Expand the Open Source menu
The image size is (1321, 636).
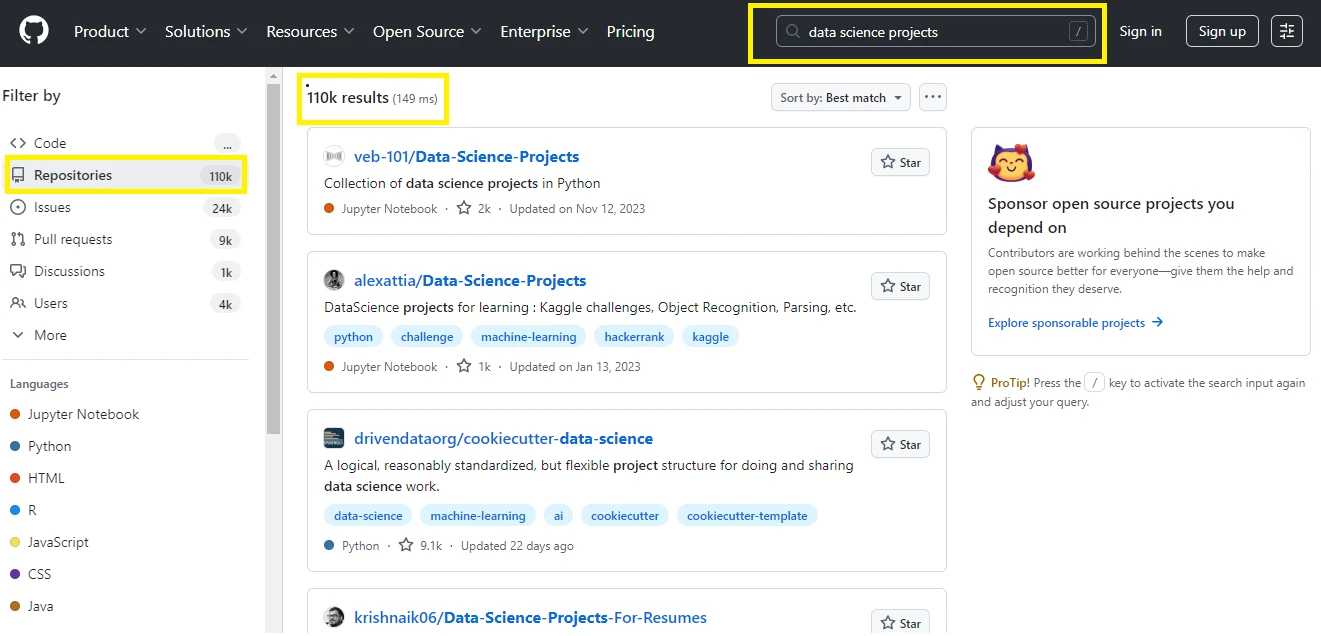(x=427, y=32)
